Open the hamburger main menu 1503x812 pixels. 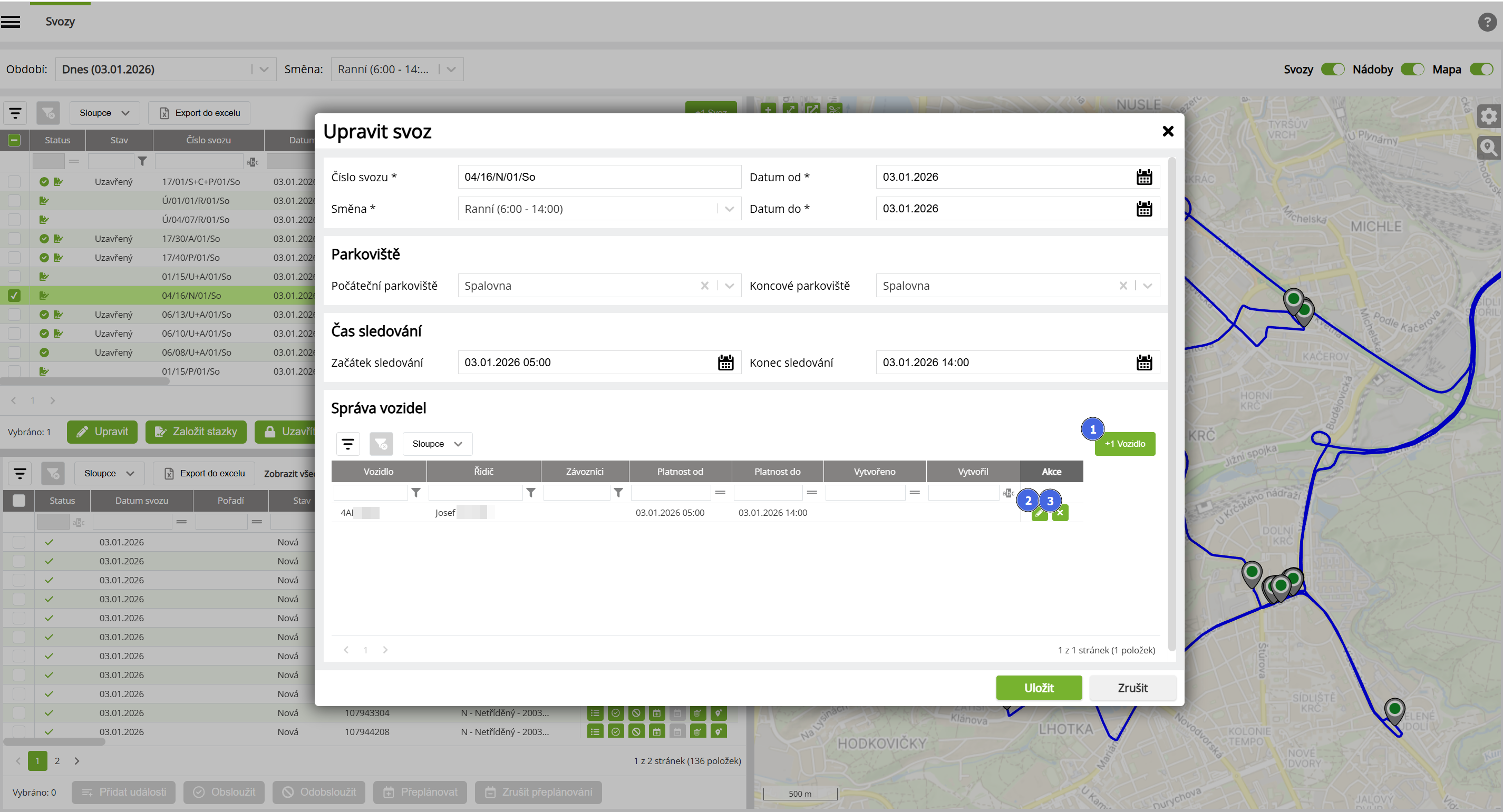click(11, 22)
